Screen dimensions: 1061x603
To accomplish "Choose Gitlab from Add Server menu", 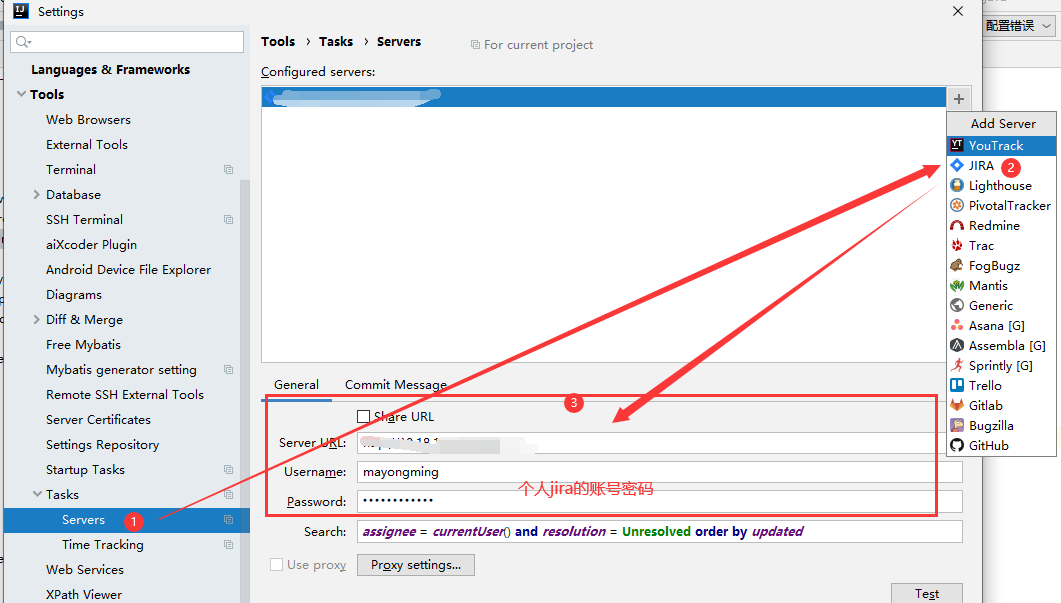I will click(x=1001, y=405).
